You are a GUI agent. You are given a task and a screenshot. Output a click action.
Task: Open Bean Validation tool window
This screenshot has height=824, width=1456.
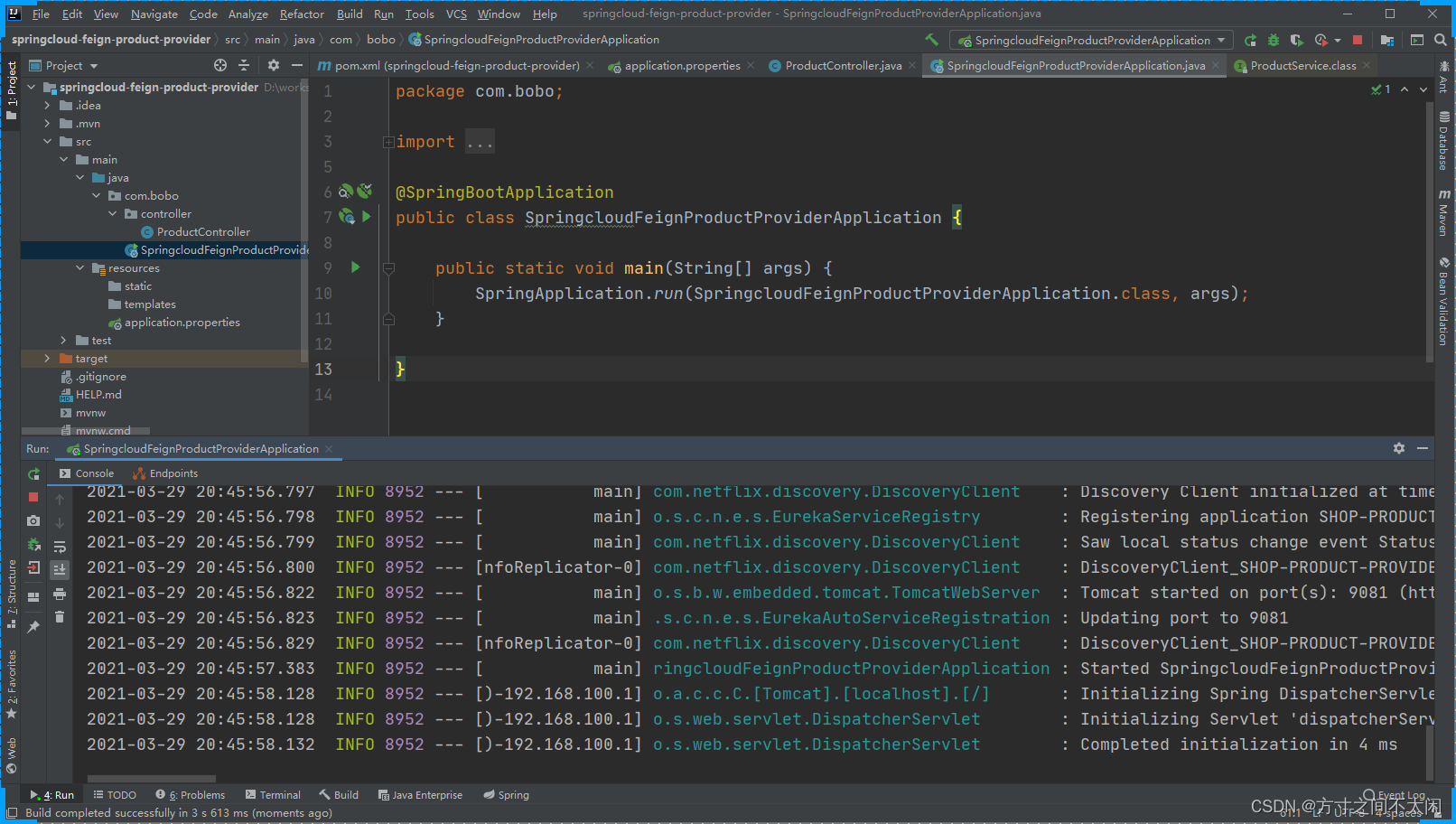coord(1443,301)
